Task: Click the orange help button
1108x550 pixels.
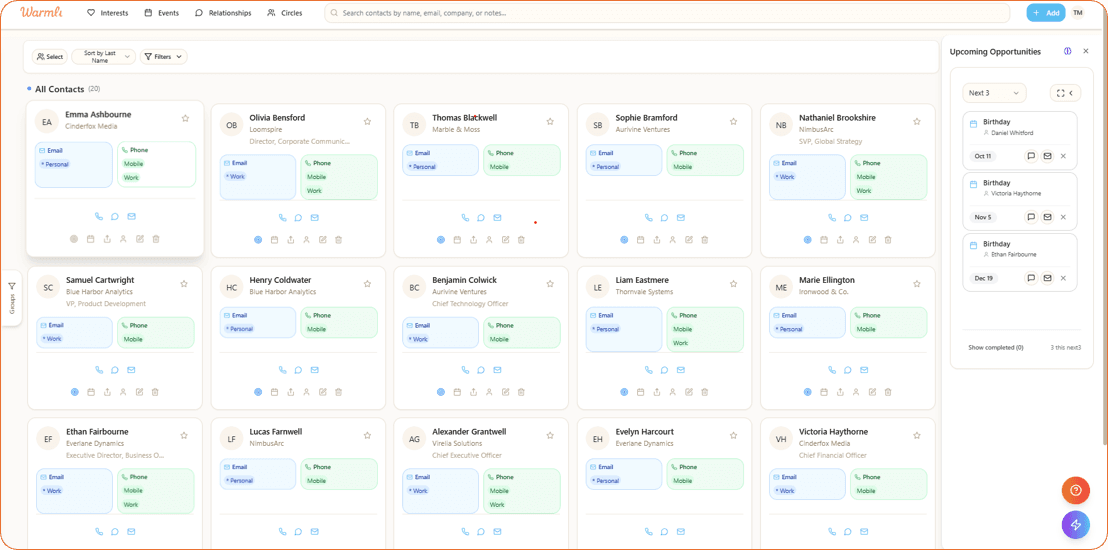Action: (1075, 490)
